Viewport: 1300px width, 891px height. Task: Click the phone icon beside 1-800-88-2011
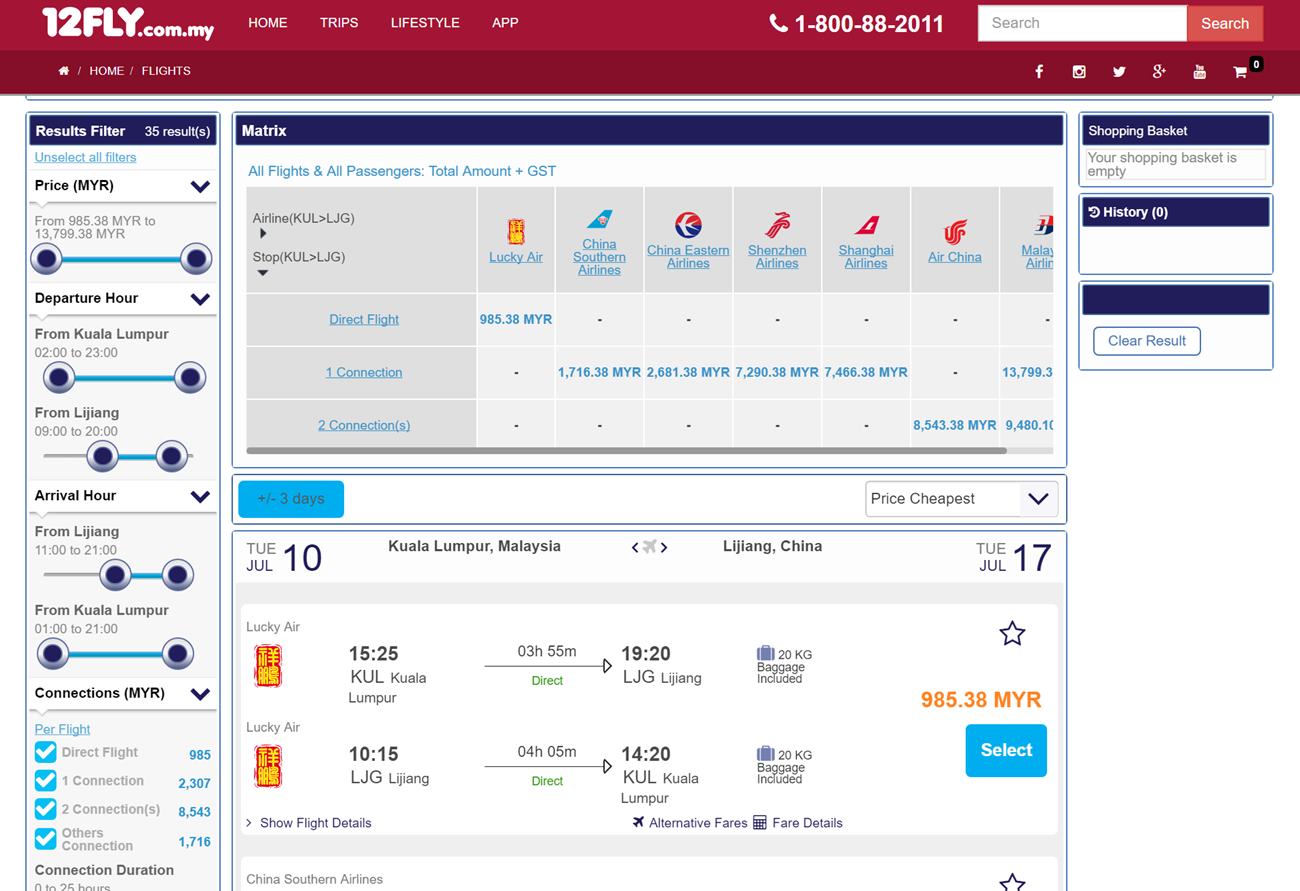(x=778, y=23)
